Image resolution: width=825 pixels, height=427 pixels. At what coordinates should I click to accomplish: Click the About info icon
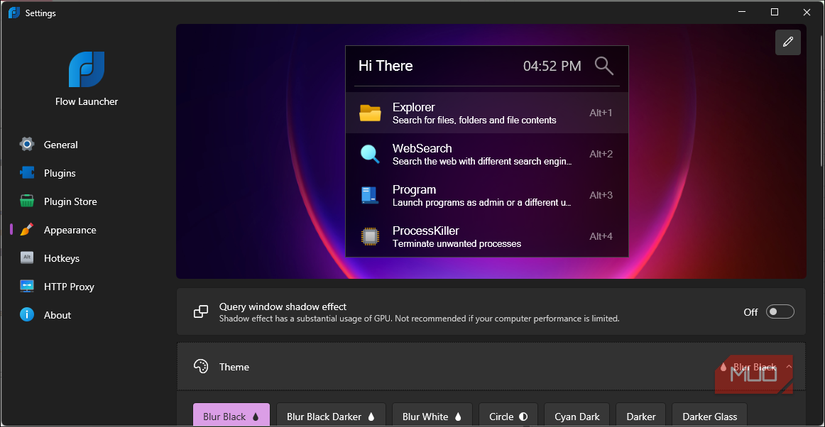point(27,314)
